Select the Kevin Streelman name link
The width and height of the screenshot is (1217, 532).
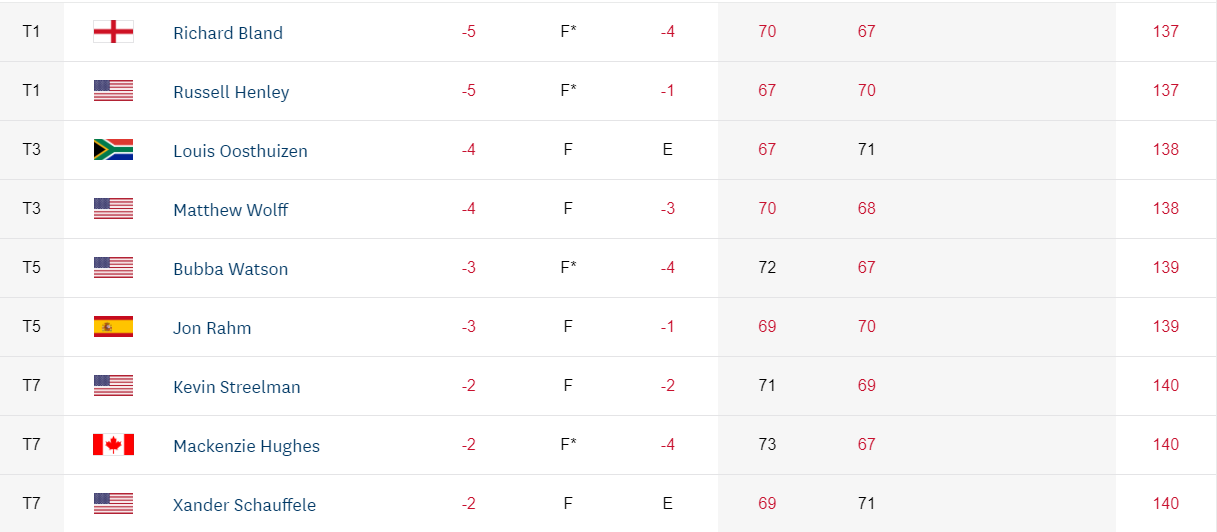(x=236, y=387)
